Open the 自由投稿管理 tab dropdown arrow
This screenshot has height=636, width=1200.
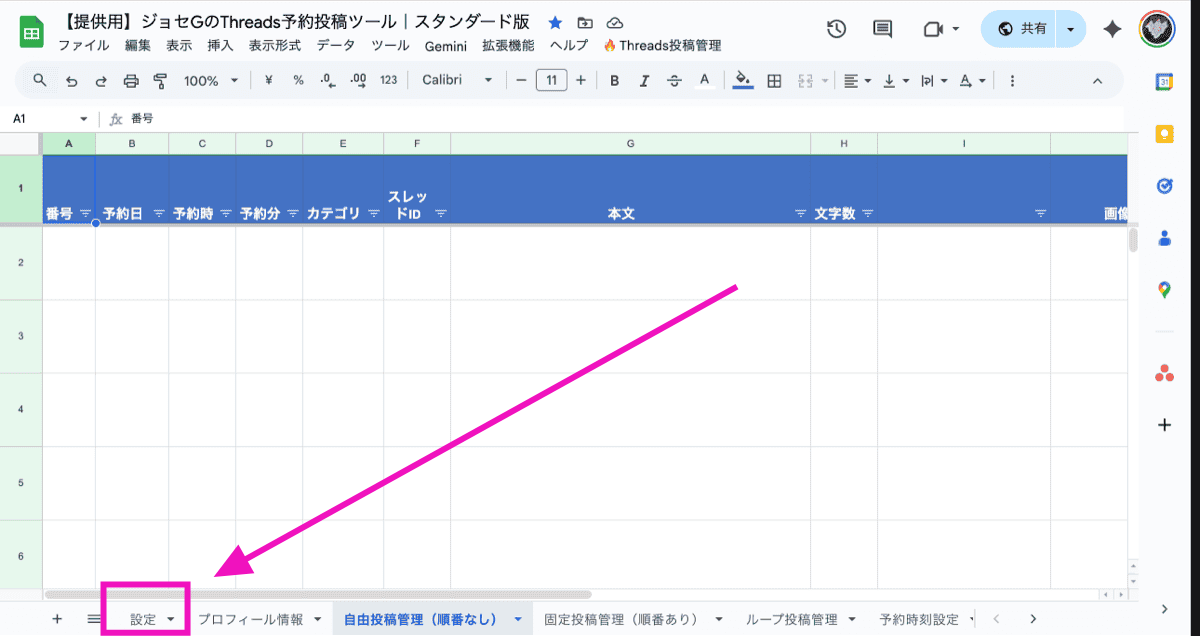[518, 620]
